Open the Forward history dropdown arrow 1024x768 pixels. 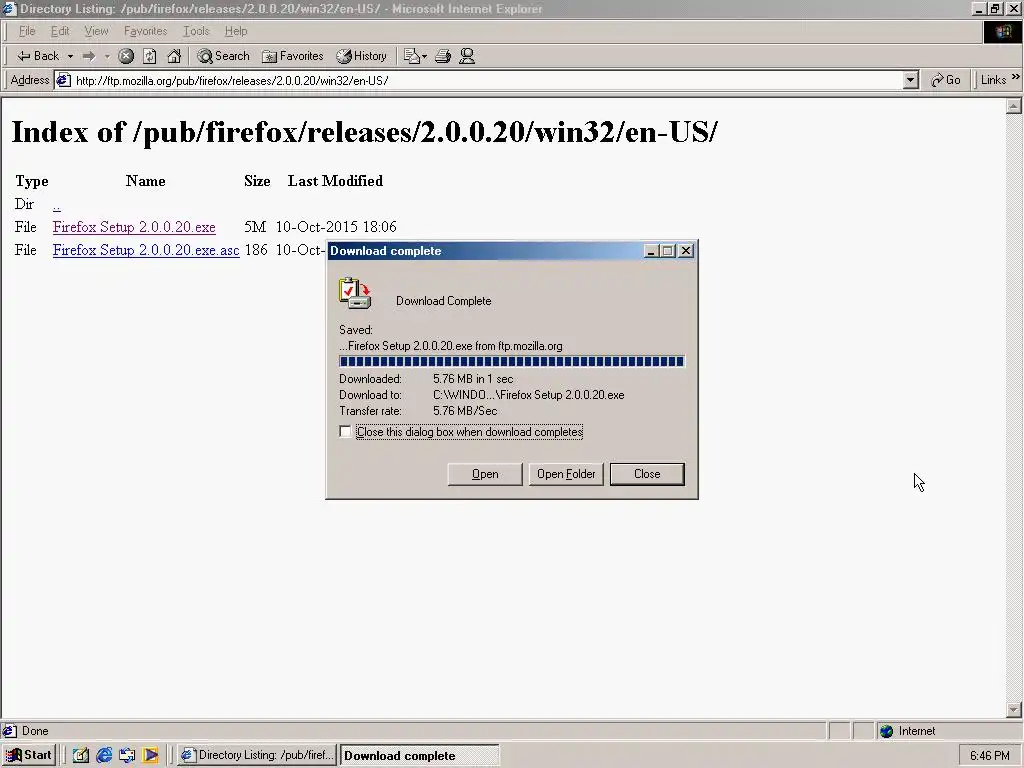pos(107,56)
